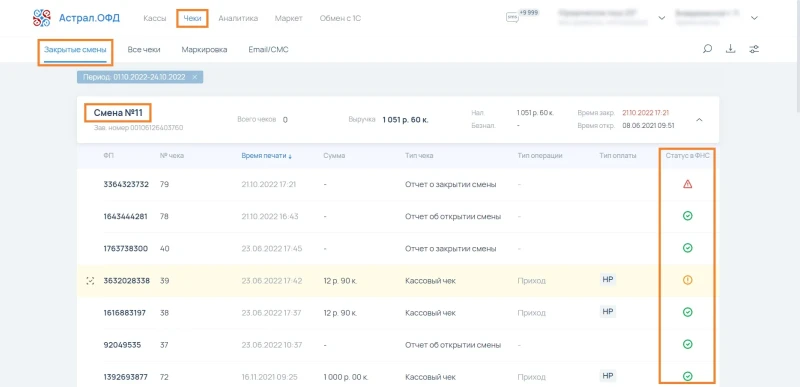Open the Аналитика menu

(x=238, y=18)
